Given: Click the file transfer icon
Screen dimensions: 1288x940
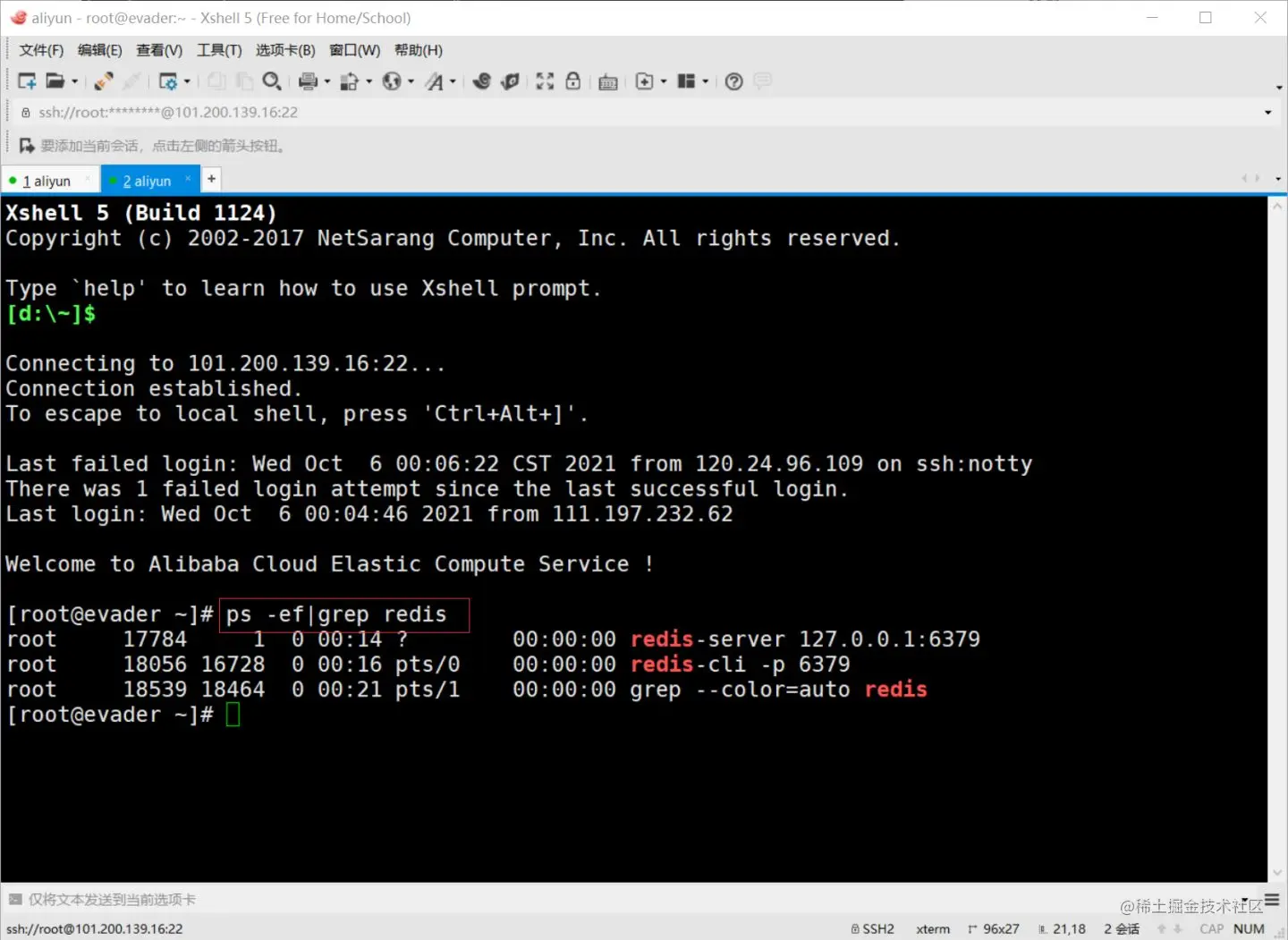Looking at the screenshot, I should point(350,81).
